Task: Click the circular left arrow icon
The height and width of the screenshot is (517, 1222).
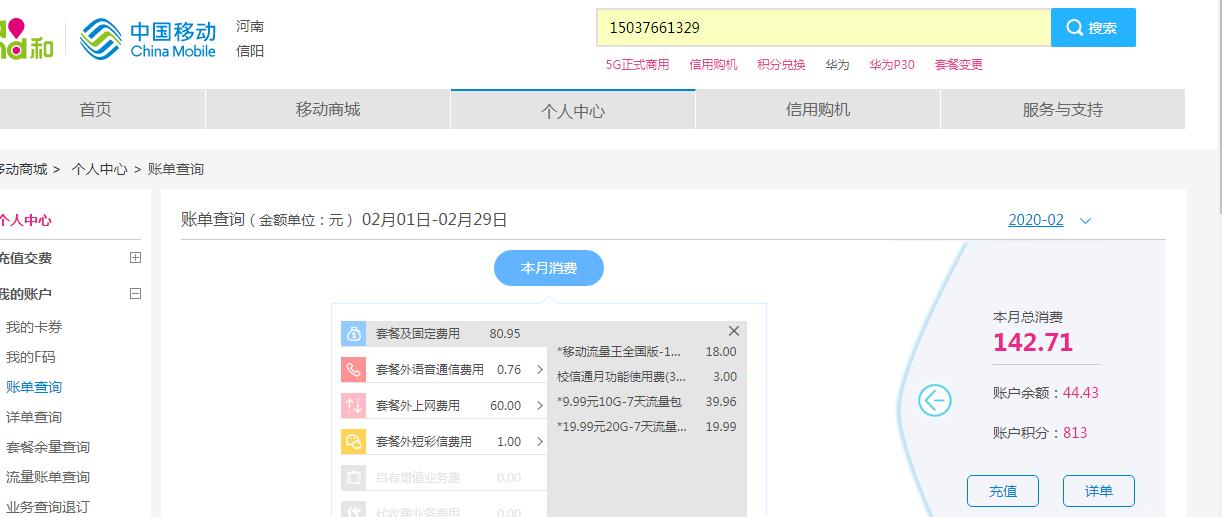Action: tap(934, 401)
